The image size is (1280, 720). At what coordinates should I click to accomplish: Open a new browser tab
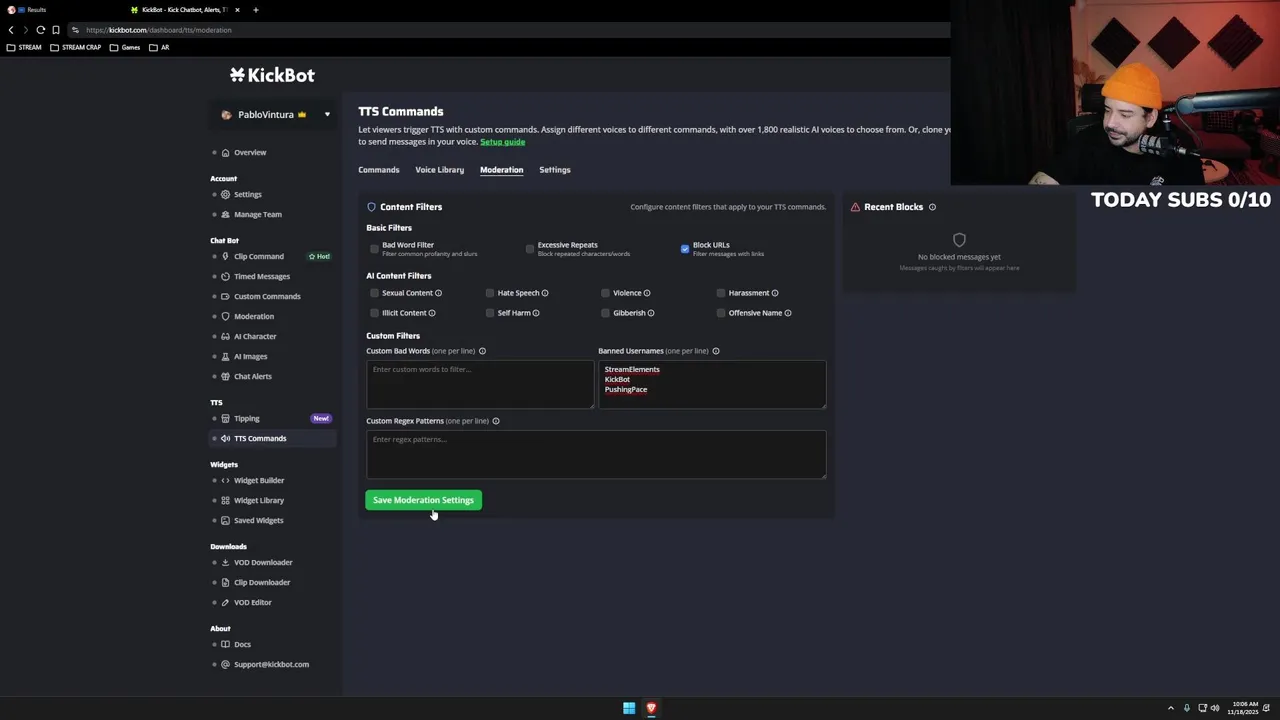click(x=256, y=10)
